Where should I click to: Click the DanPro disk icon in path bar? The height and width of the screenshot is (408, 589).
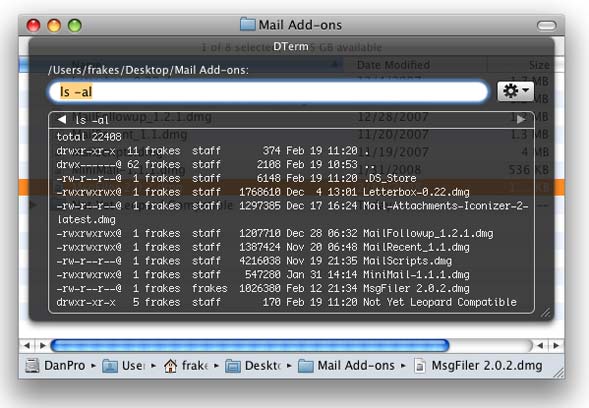pyautogui.click(x=32, y=365)
